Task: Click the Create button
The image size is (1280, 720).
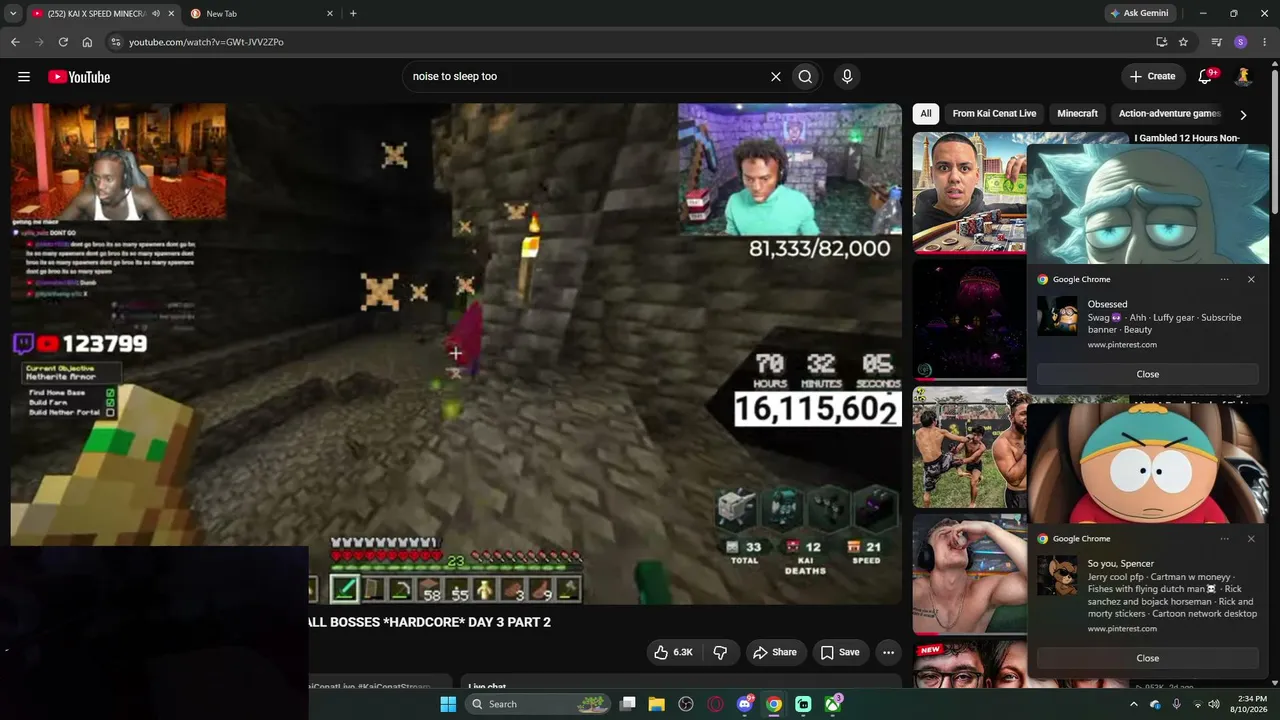Action: click(1152, 77)
